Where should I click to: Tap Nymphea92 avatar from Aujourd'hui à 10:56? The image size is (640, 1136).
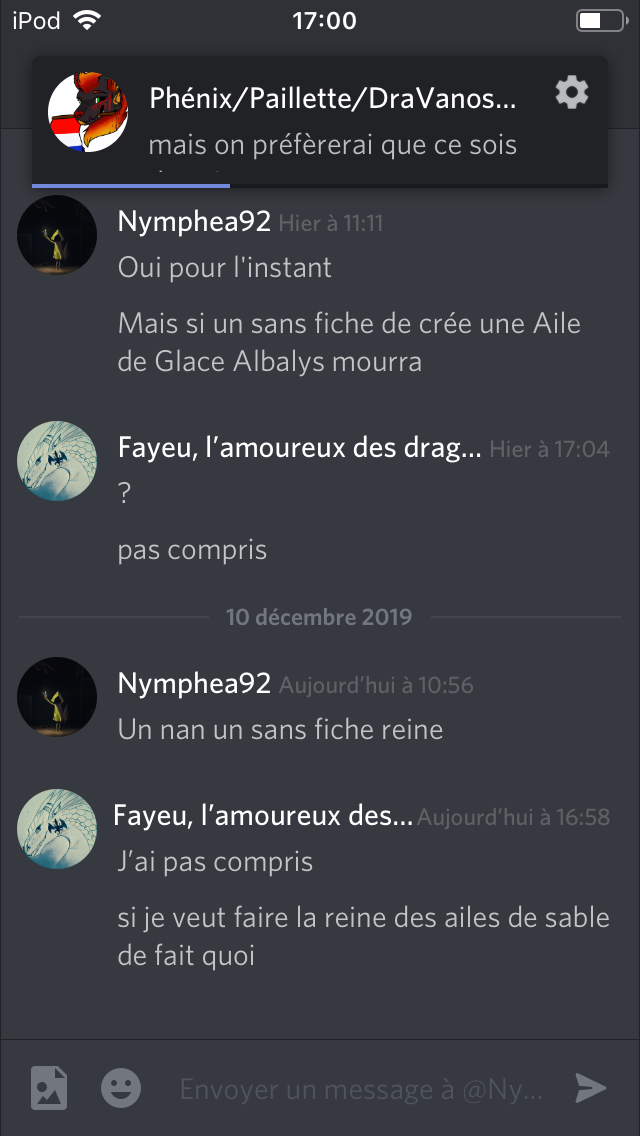57,696
